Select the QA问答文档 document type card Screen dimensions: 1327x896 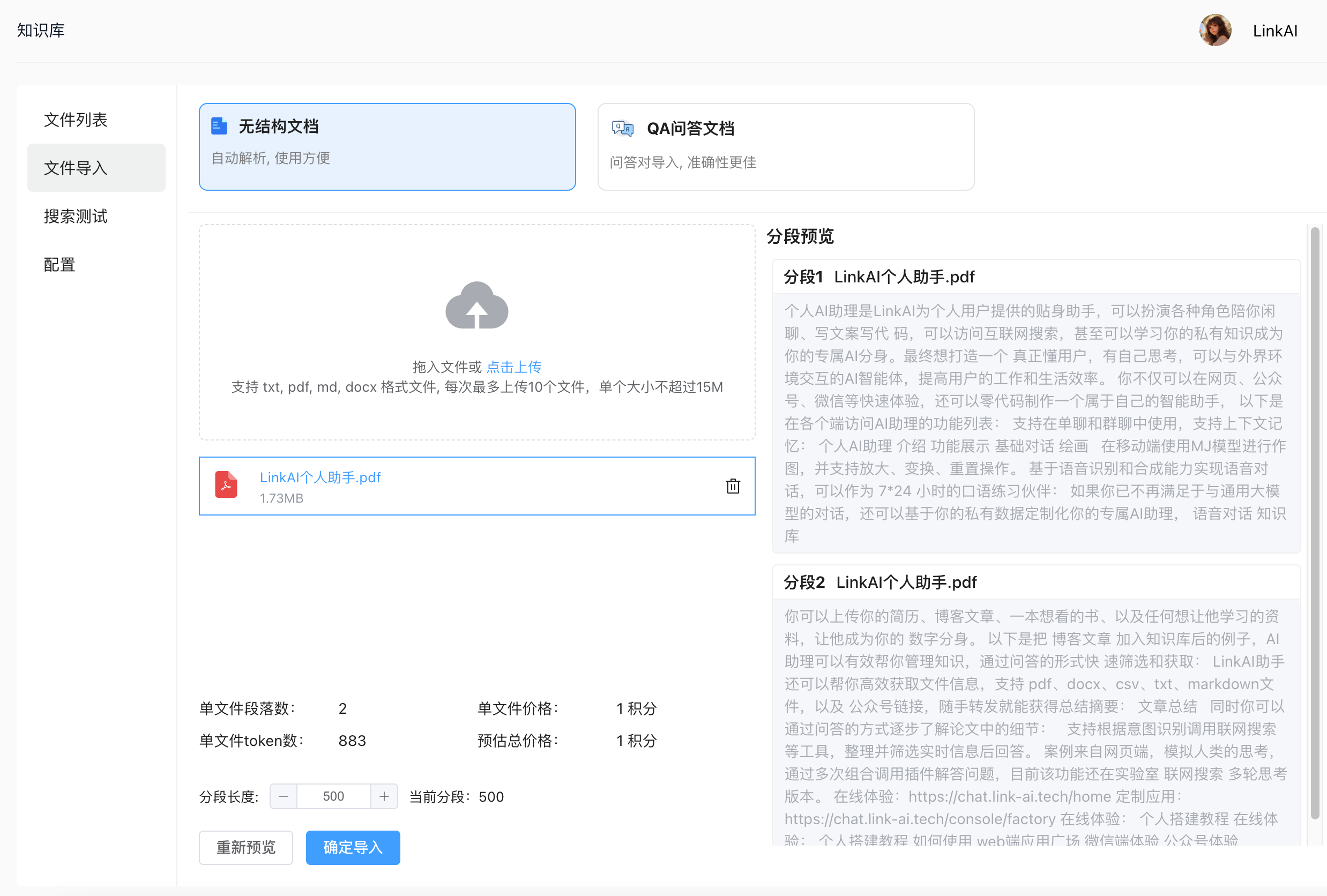point(786,147)
